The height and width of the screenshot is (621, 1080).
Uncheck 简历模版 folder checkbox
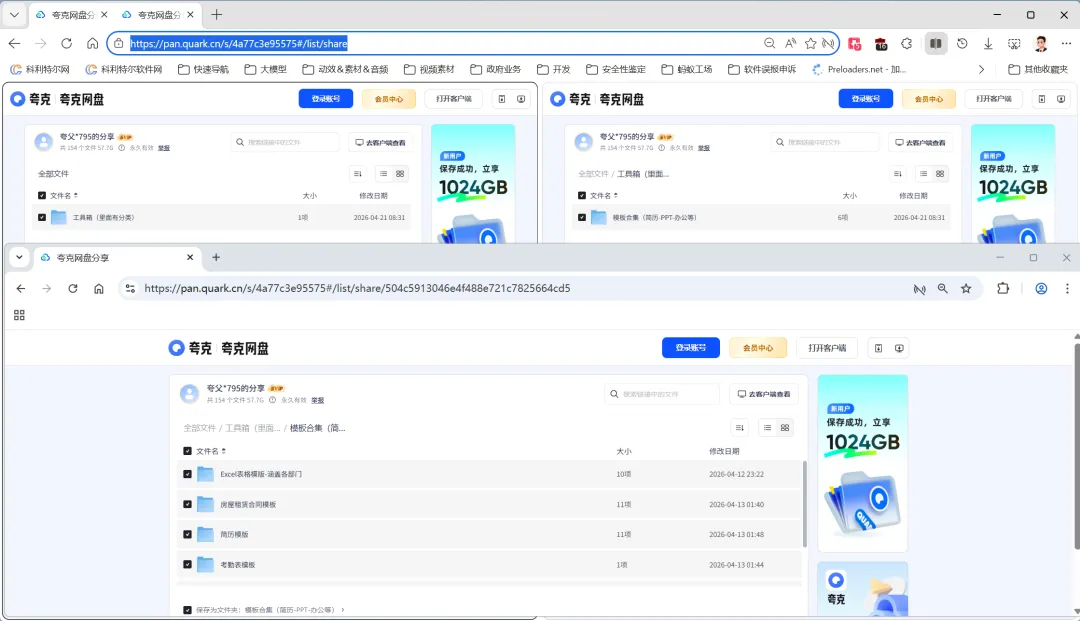pyautogui.click(x=187, y=534)
